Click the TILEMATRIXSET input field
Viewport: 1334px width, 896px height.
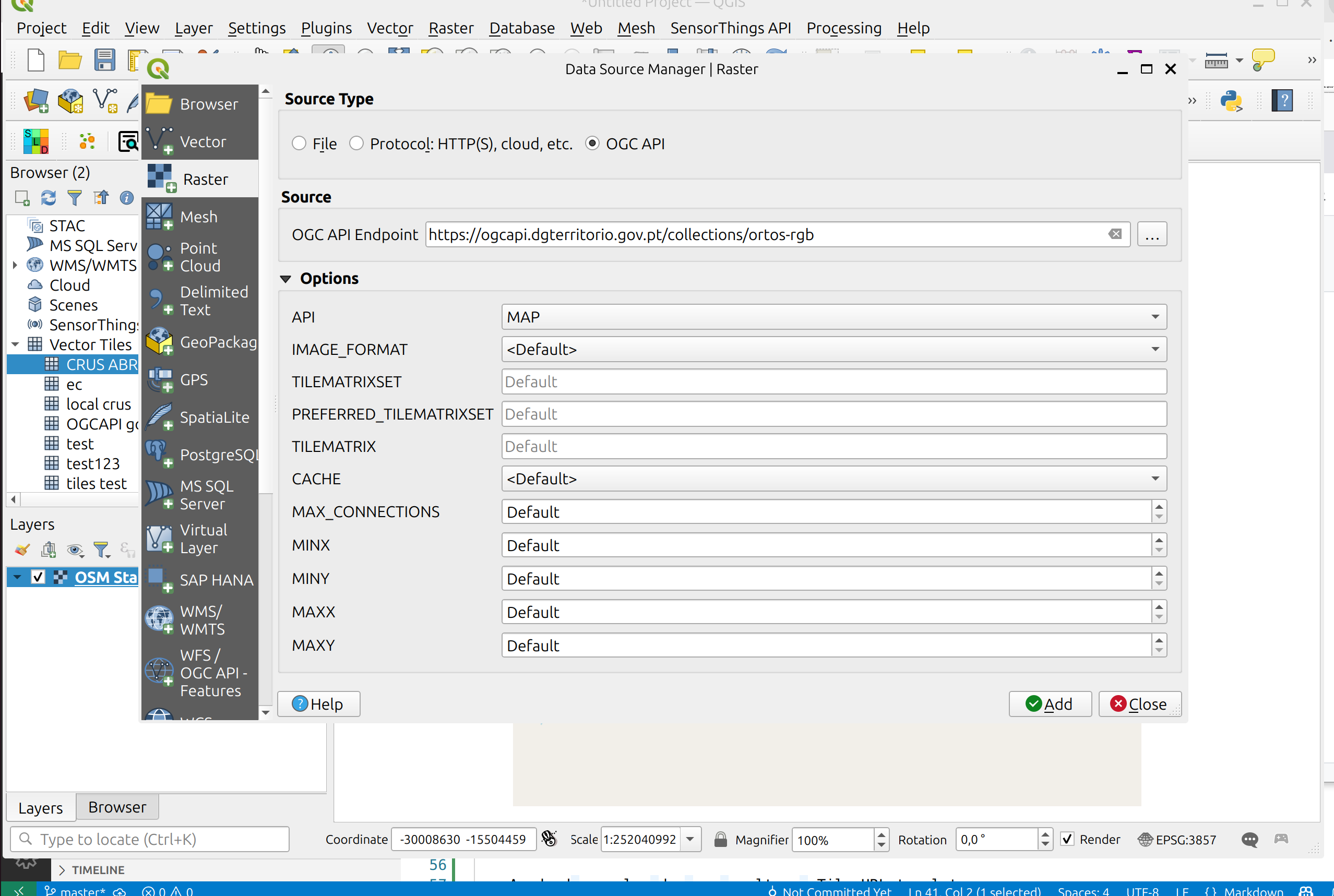coord(834,381)
